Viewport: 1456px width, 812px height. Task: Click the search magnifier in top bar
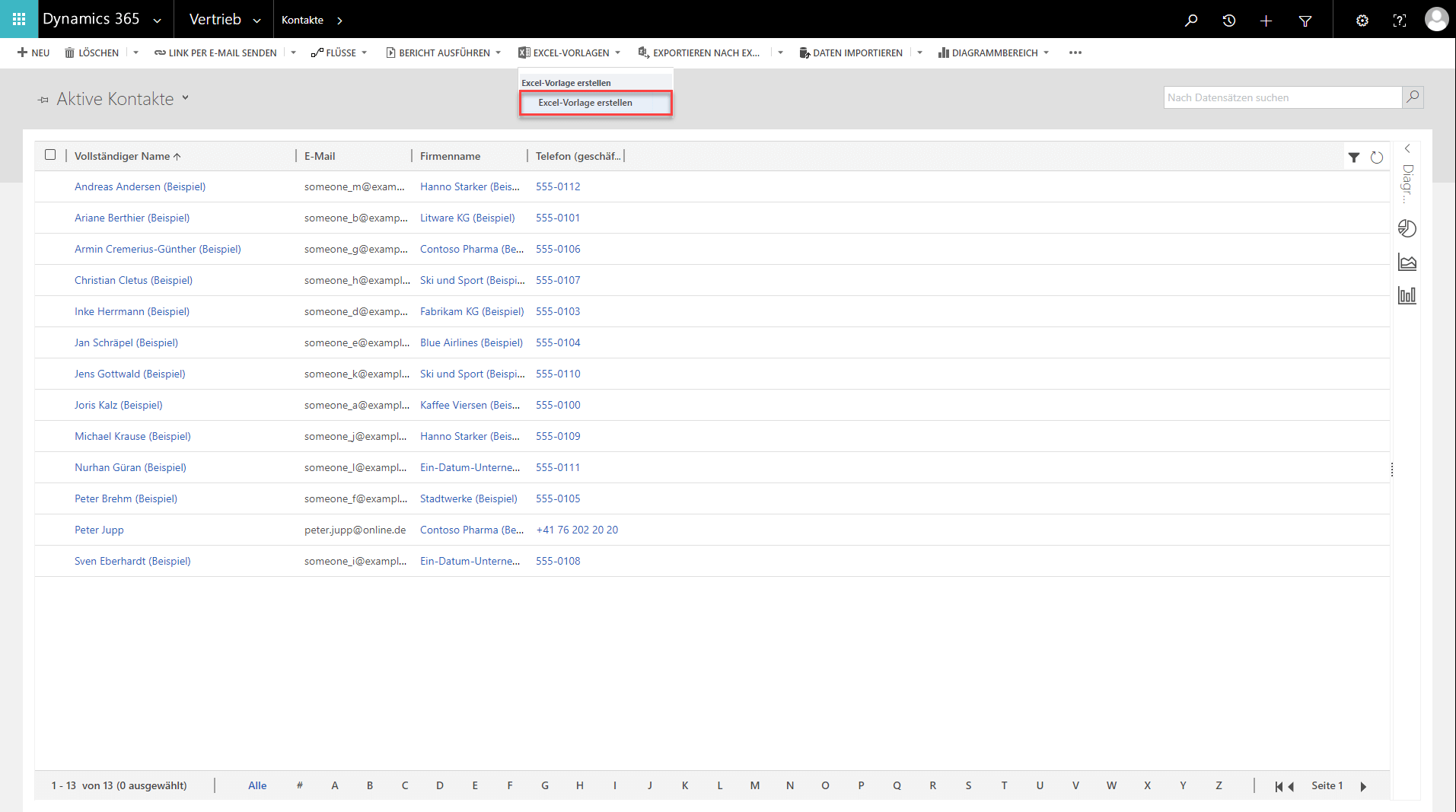1191,21
